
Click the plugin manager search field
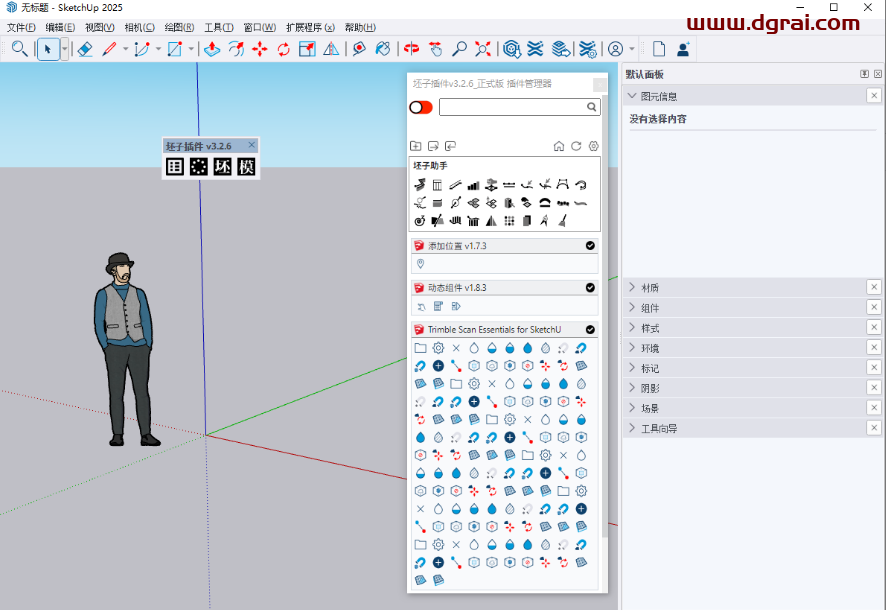(x=519, y=107)
